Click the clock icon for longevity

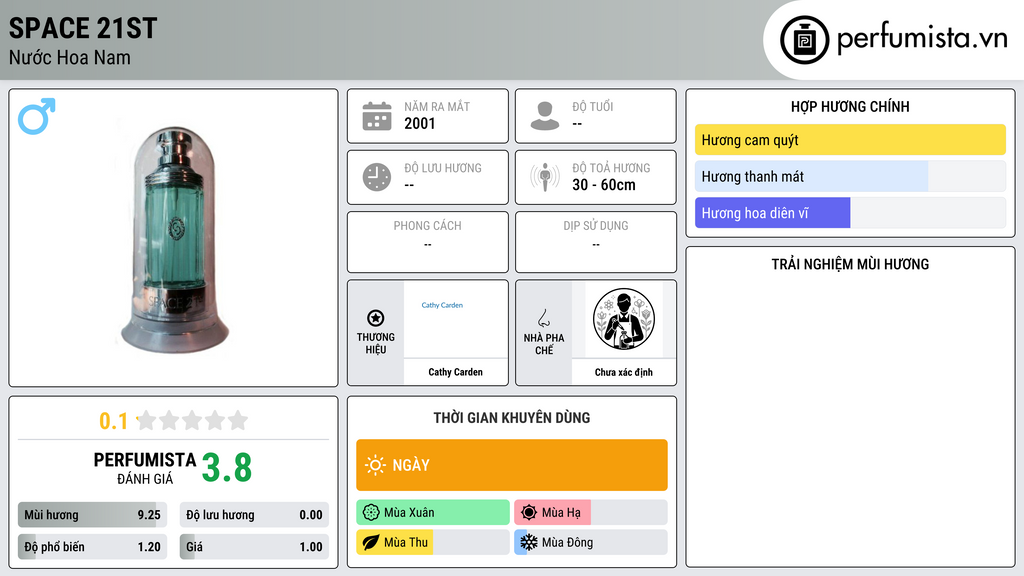click(x=377, y=177)
